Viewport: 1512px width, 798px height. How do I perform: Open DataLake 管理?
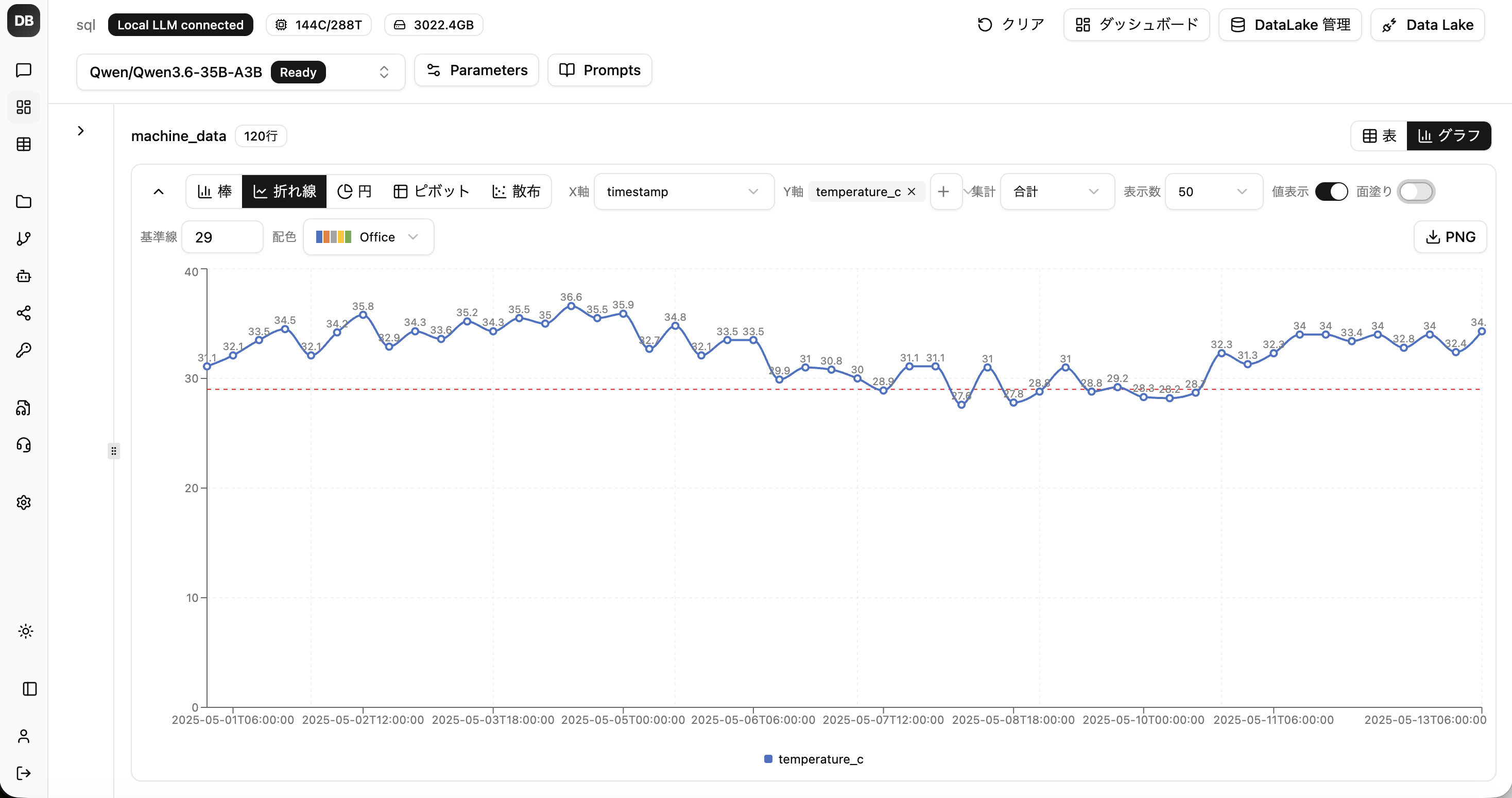tap(1290, 25)
